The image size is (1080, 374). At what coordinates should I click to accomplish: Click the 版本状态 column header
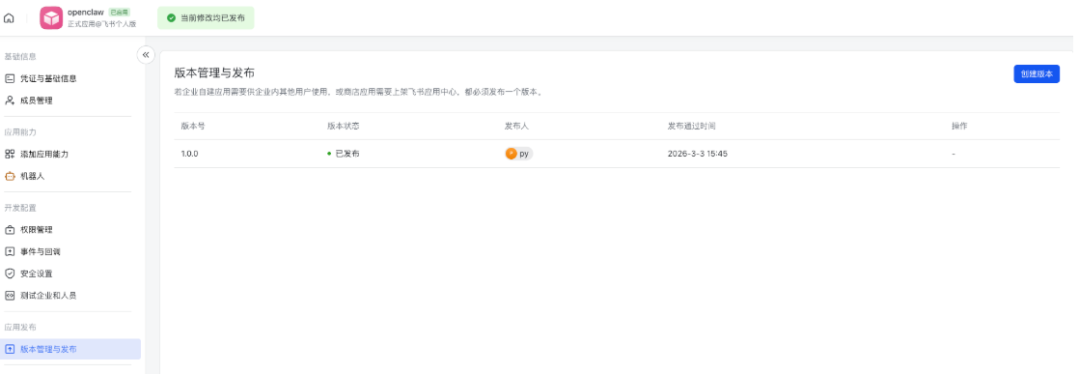point(343,127)
